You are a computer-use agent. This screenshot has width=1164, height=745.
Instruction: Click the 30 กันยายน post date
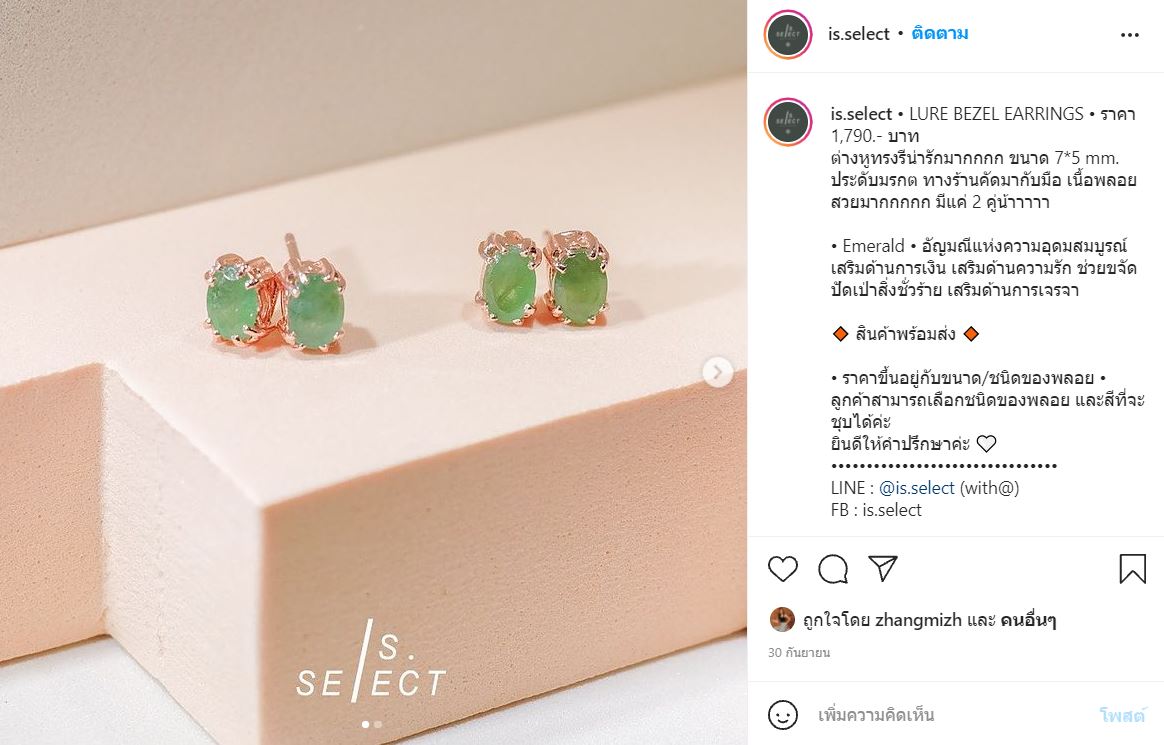click(799, 652)
